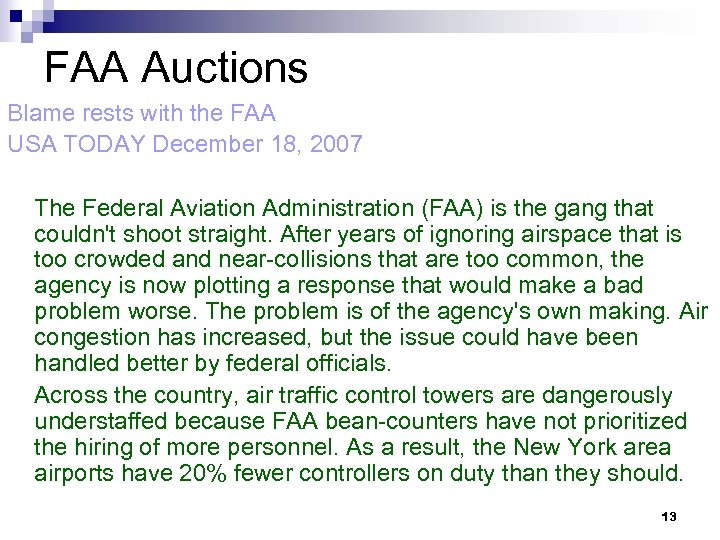
Task: Click slide number 13 in the corner
Action: [x=669, y=517]
